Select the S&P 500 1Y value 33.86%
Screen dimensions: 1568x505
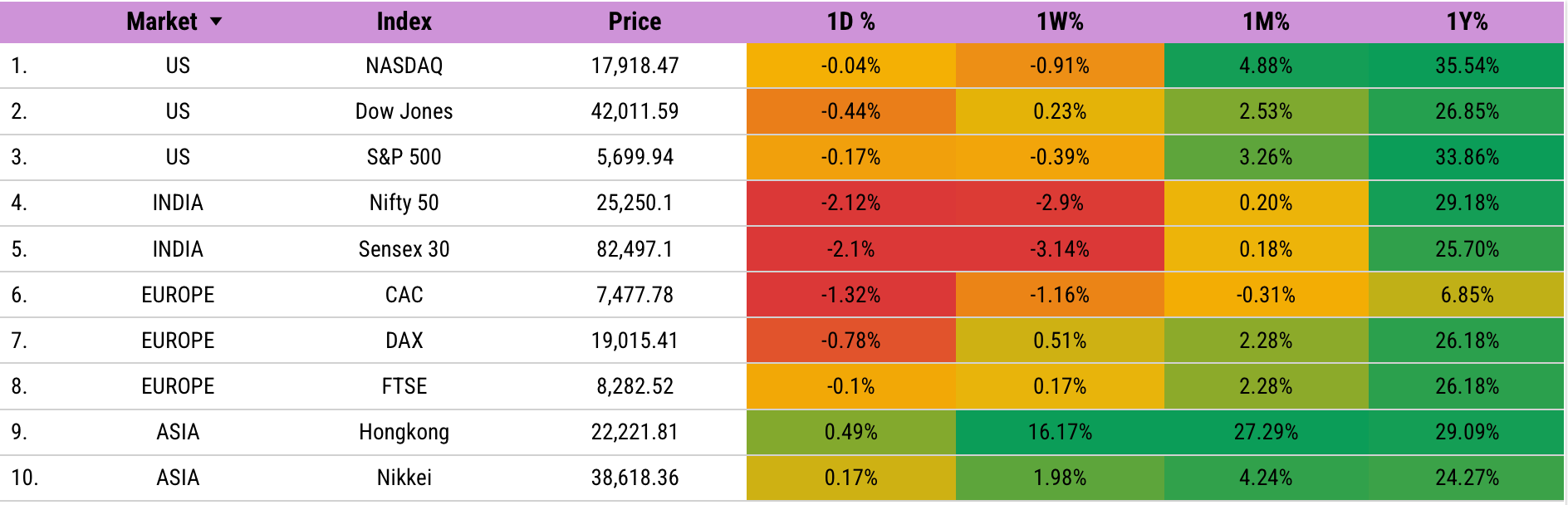pyautogui.click(x=1467, y=157)
